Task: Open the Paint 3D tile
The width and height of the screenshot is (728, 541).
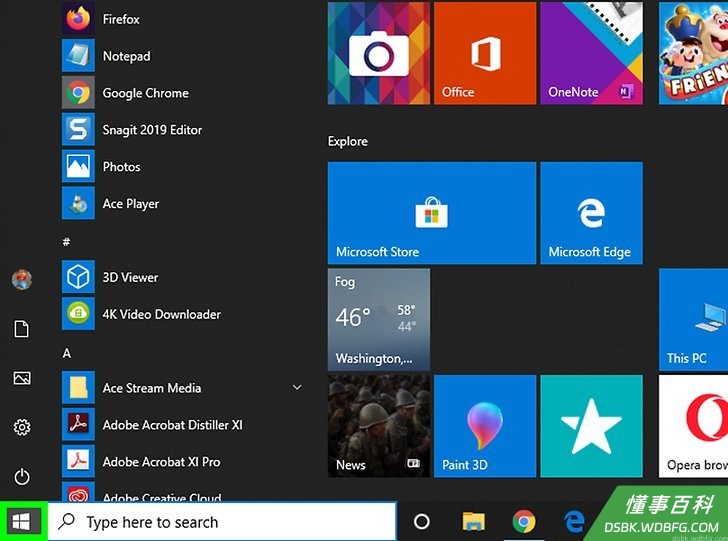Action: pos(485,426)
